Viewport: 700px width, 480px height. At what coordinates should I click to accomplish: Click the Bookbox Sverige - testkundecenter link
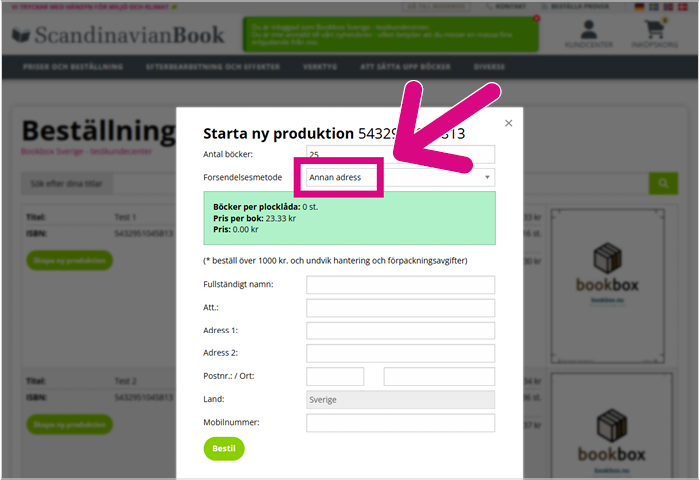(x=87, y=151)
